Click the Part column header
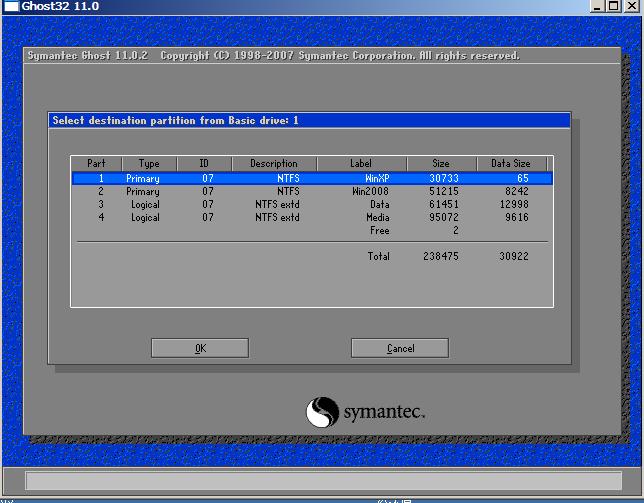The height and width of the screenshot is (503, 644). click(x=97, y=163)
